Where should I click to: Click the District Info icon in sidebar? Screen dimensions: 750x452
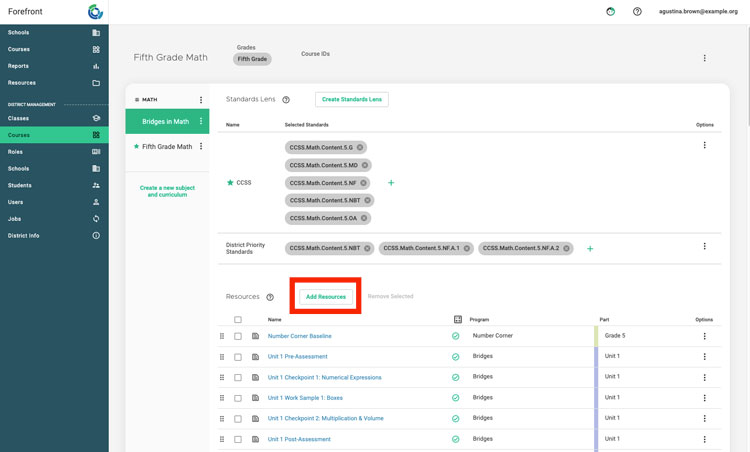click(96, 235)
